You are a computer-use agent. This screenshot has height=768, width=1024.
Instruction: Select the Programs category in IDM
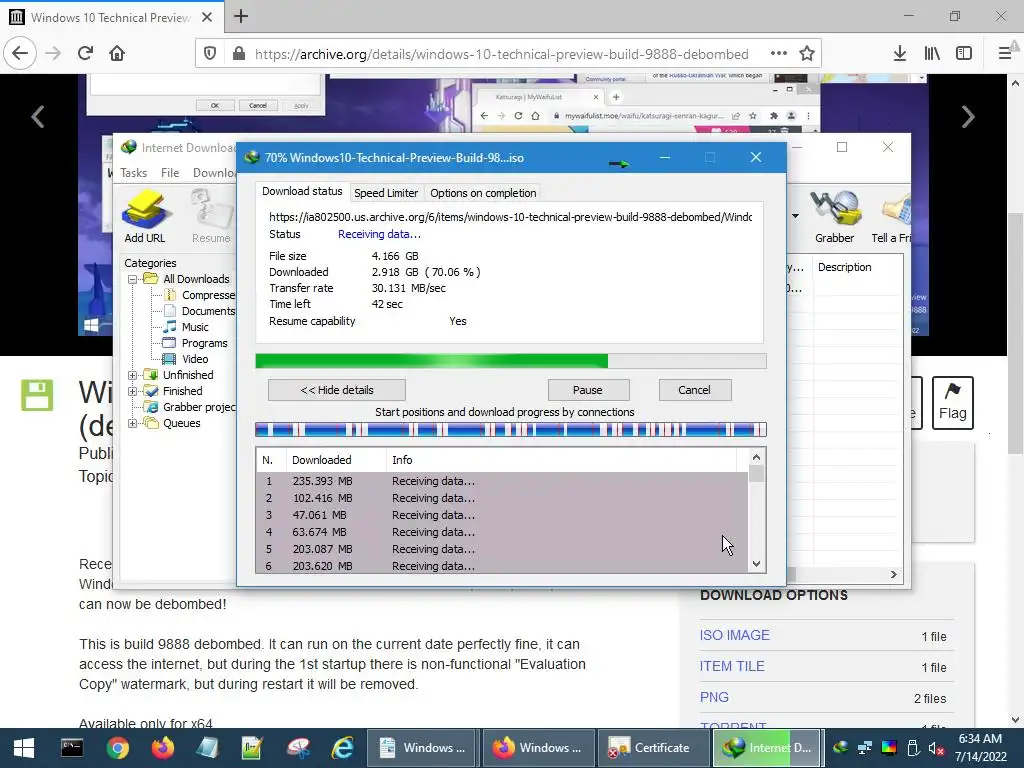[x=204, y=344]
